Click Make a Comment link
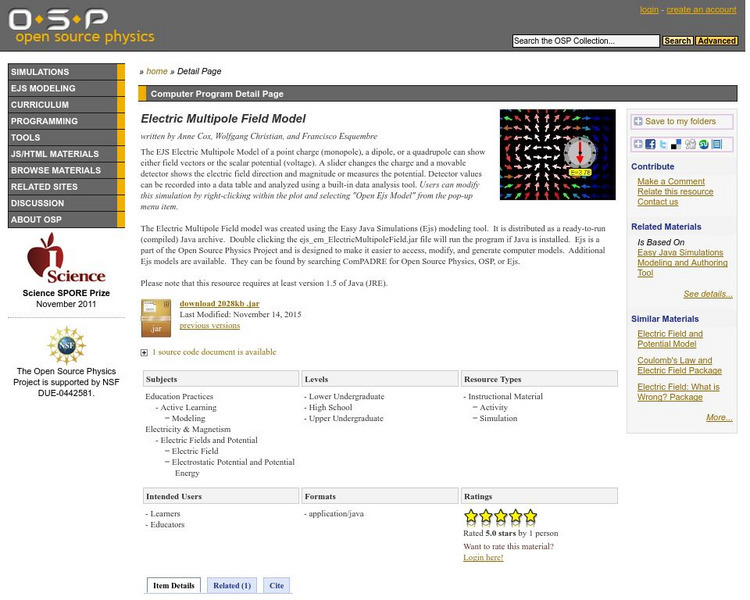The image size is (750, 600). 671,181
